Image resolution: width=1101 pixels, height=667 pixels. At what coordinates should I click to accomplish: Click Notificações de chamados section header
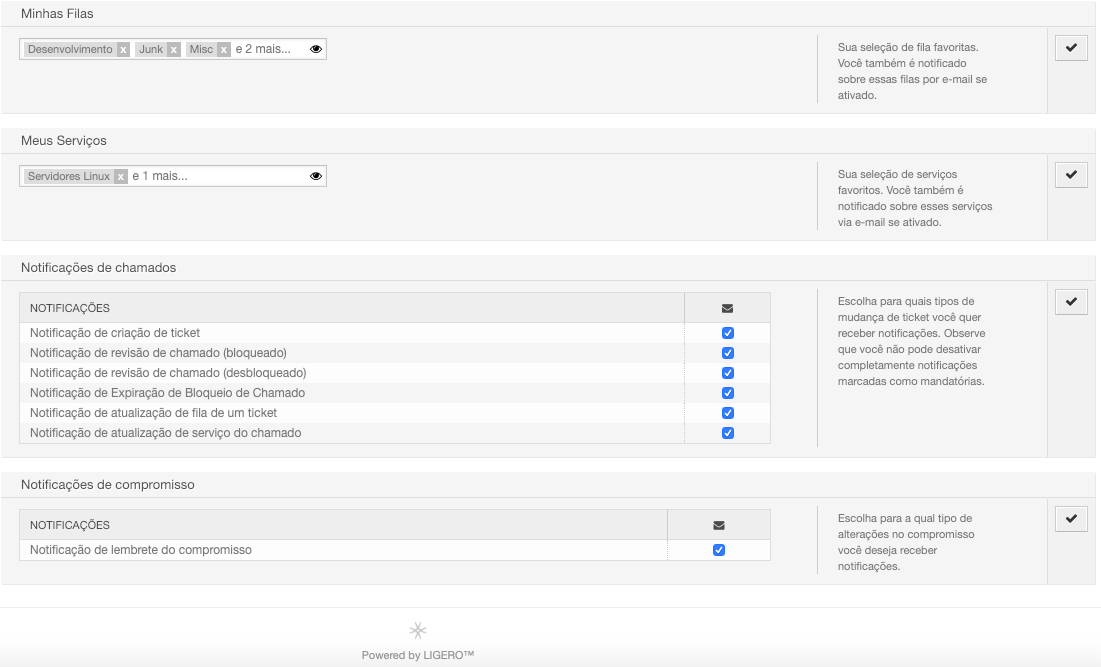click(x=98, y=268)
